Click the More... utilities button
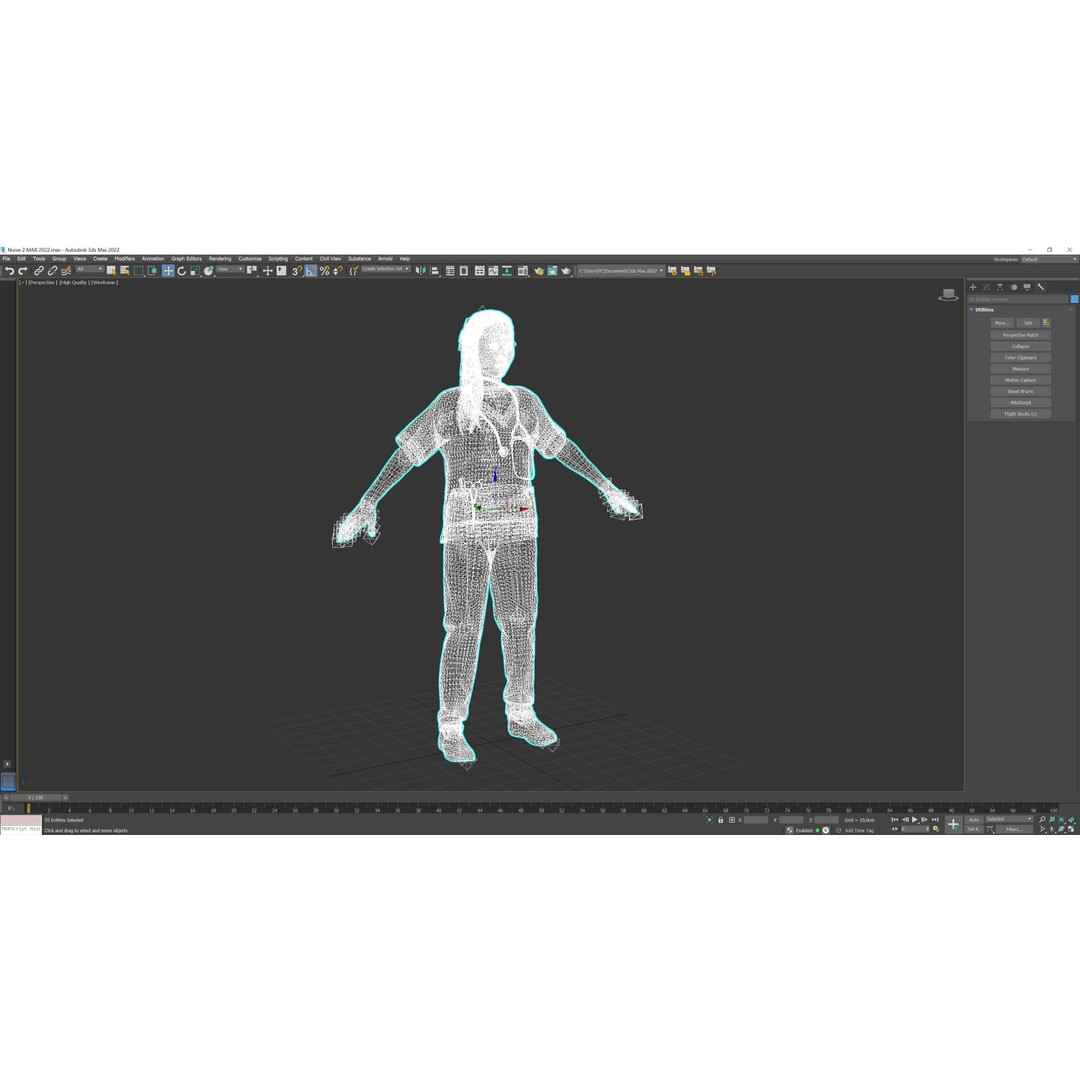1080x1080 pixels. tap(1002, 323)
